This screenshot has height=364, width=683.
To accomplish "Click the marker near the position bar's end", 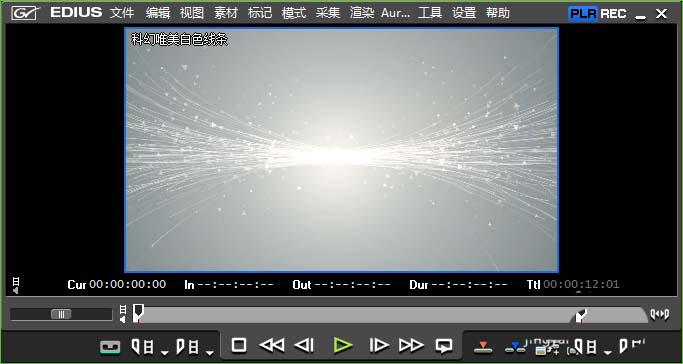I will (x=581, y=315).
